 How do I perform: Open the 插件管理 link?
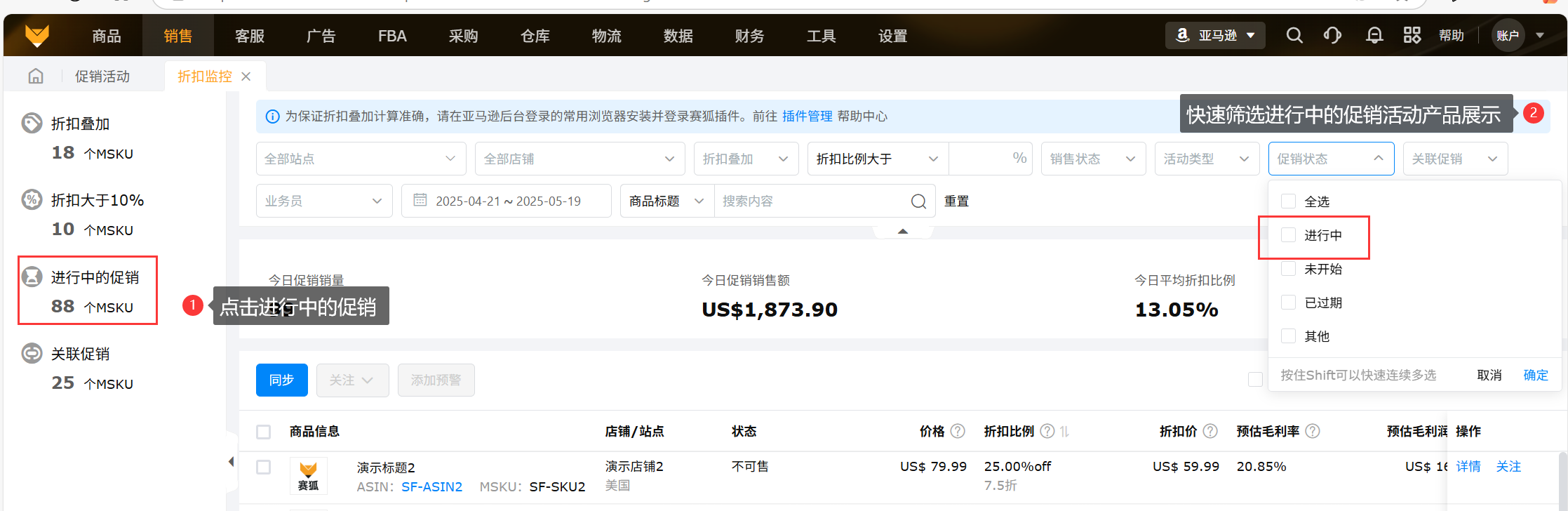click(807, 117)
